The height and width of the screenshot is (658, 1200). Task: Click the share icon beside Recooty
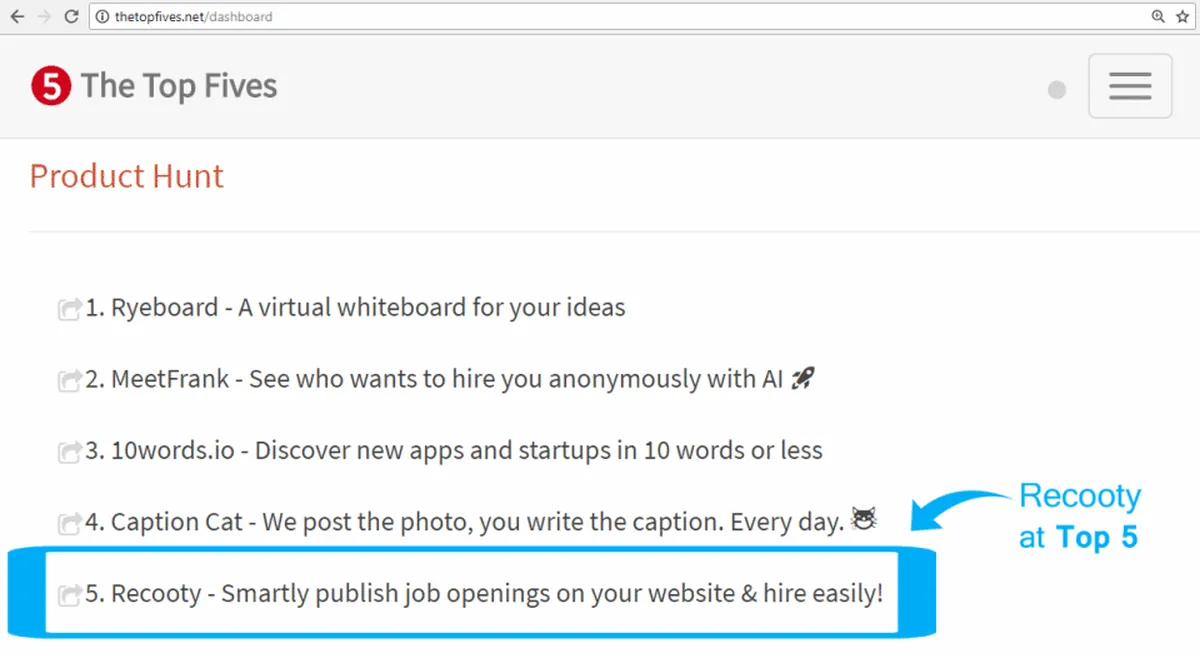pyautogui.click(x=69, y=595)
